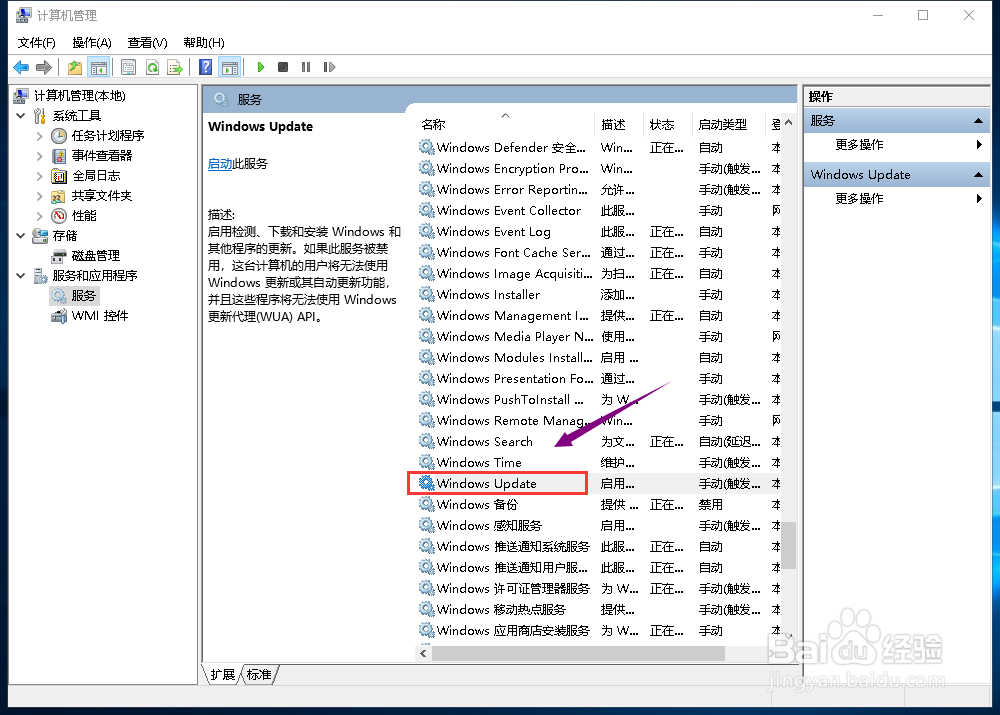Image resolution: width=1000 pixels, height=715 pixels.
Task: Sort by the 状态 column header
Action: tap(667, 124)
